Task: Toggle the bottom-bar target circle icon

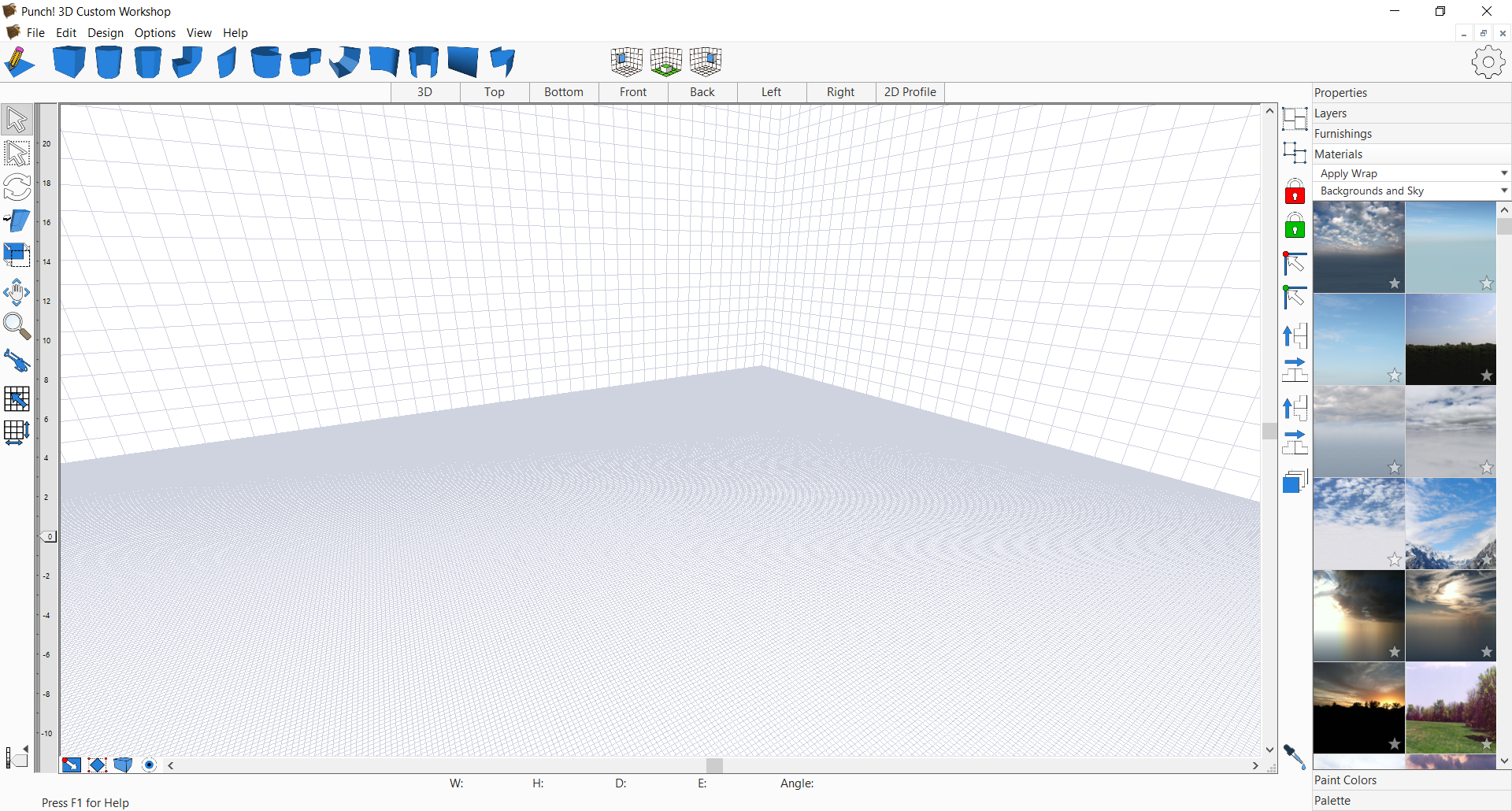Action: tap(149, 765)
